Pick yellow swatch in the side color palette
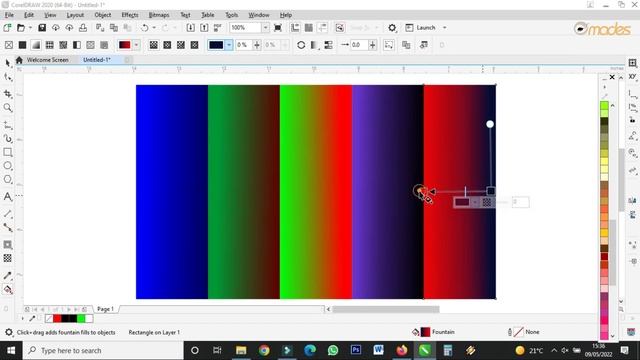This screenshot has width=640, height=360. coord(604,161)
